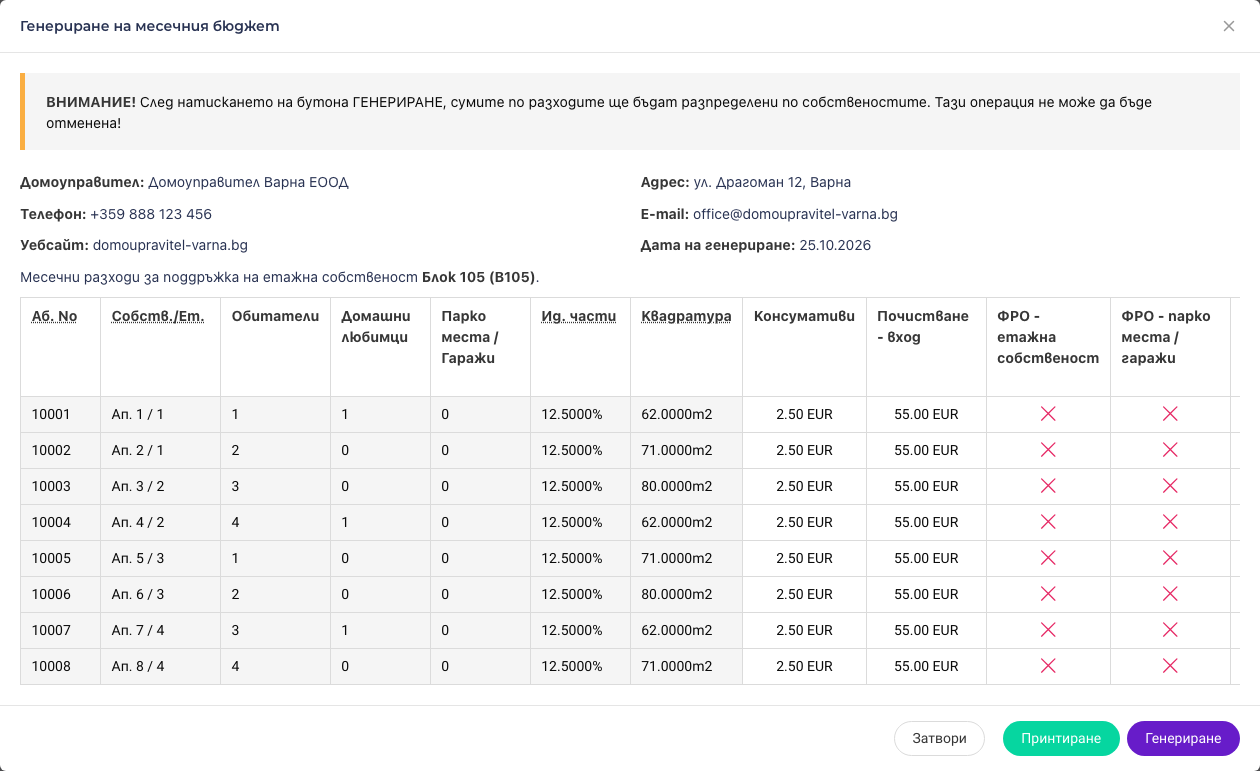Click the Обитатели column header

pyautogui.click(x=275, y=316)
